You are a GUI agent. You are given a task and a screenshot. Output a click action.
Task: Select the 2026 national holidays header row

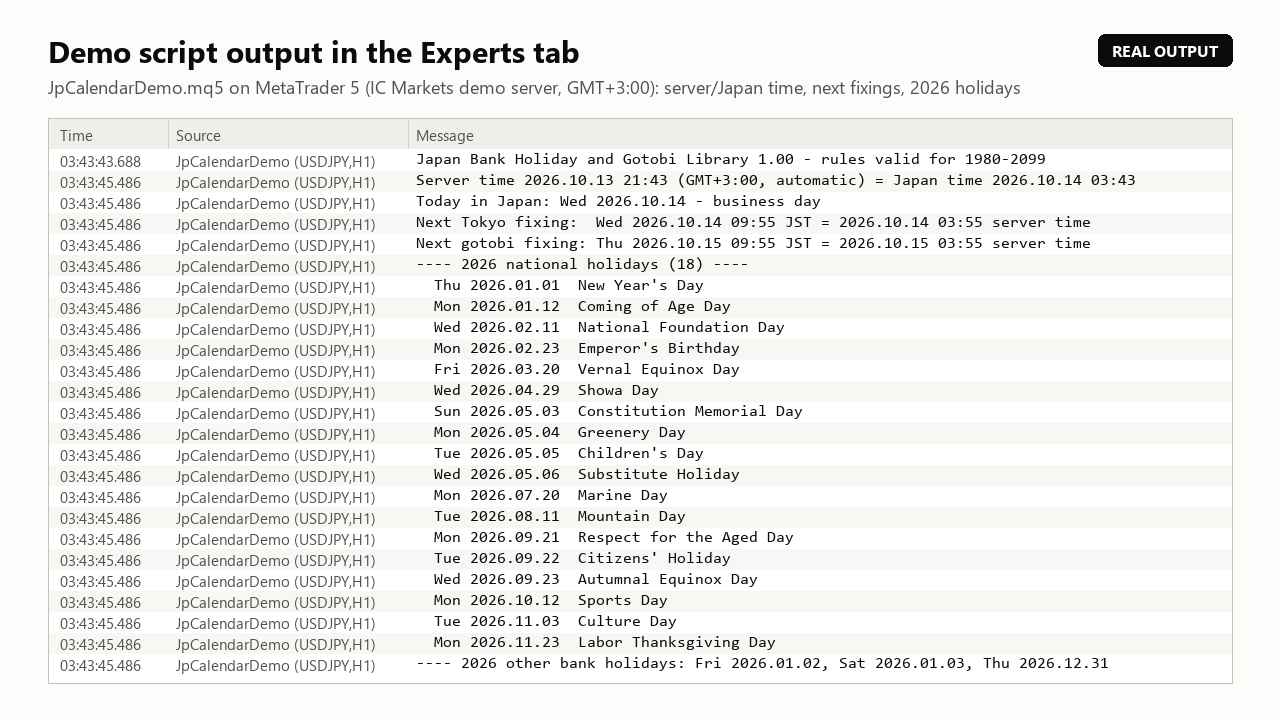[640, 265]
